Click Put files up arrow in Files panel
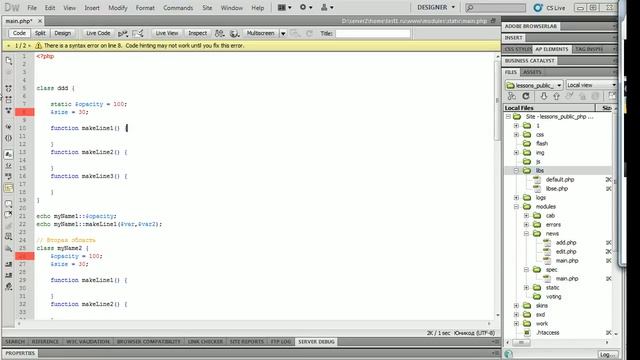The image size is (640, 360). (x=556, y=96)
